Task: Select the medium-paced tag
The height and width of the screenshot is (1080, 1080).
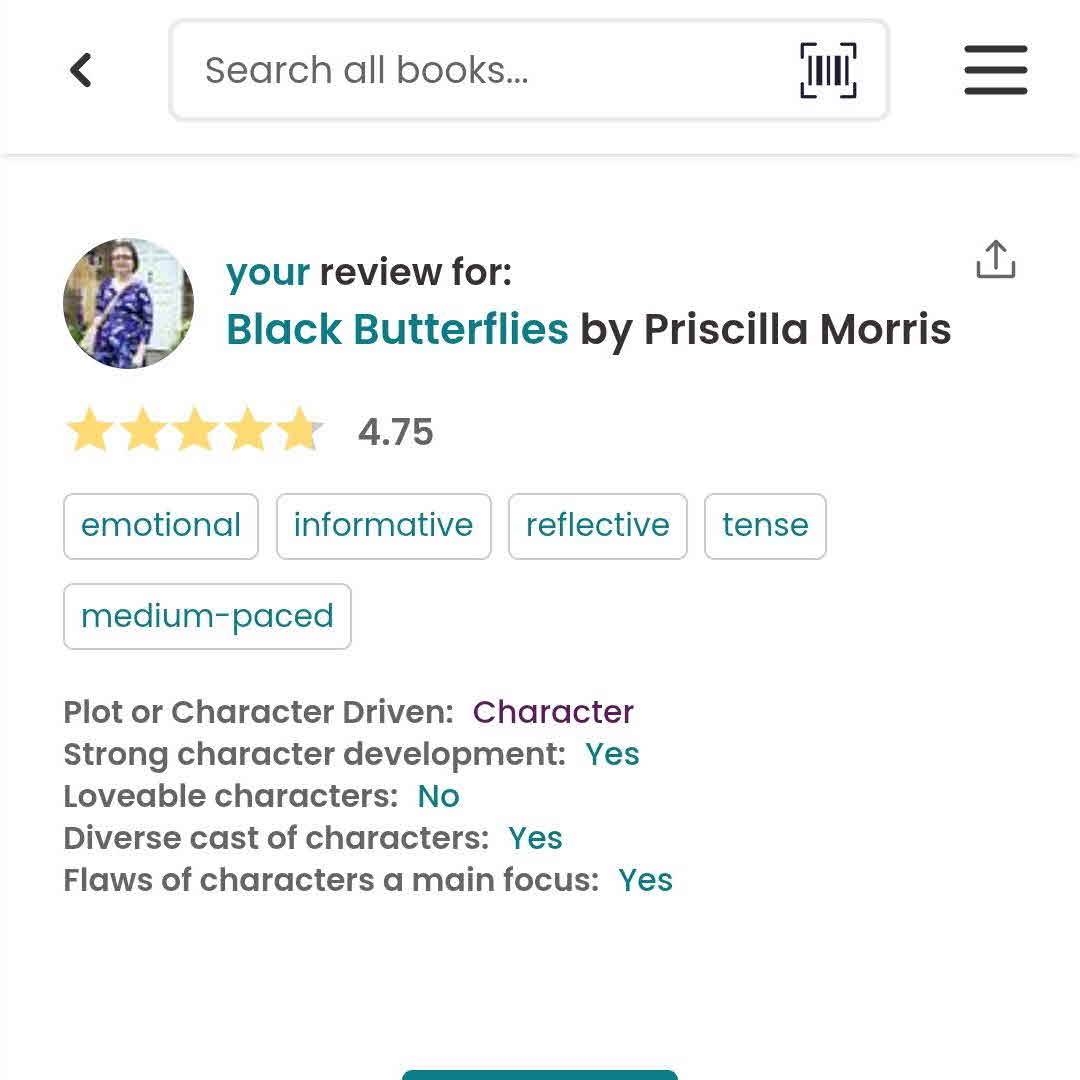Action: coord(207,616)
